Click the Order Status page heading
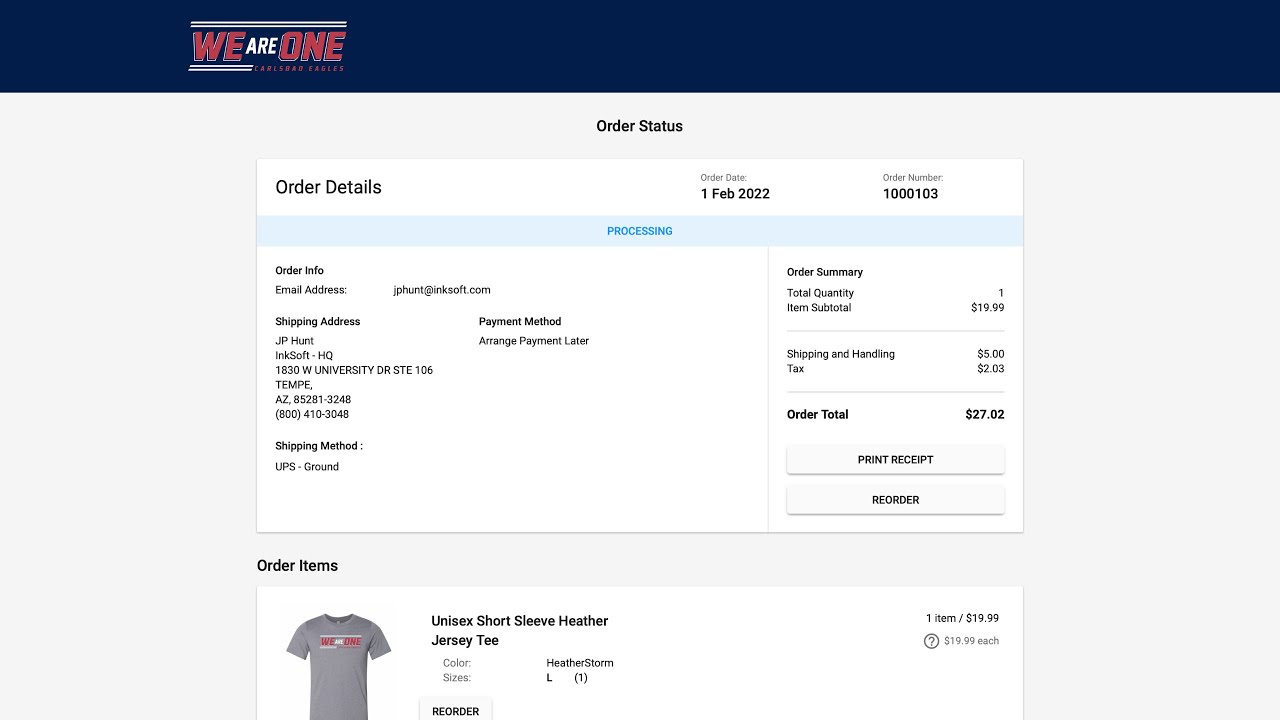Viewport: 1280px width, 720px height. pyautogui.click(x=640, y=126)
